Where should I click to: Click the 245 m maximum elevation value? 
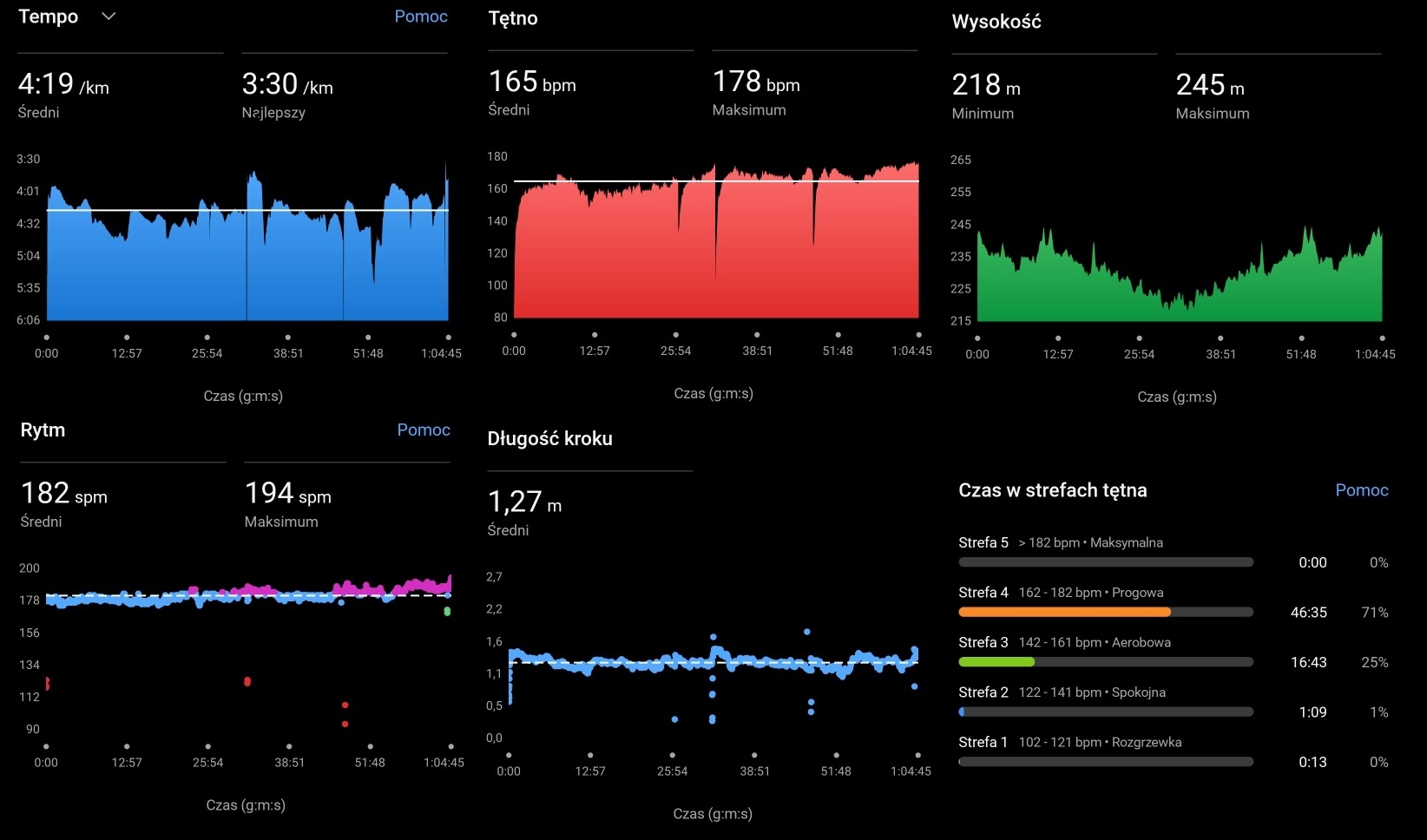1209,86
